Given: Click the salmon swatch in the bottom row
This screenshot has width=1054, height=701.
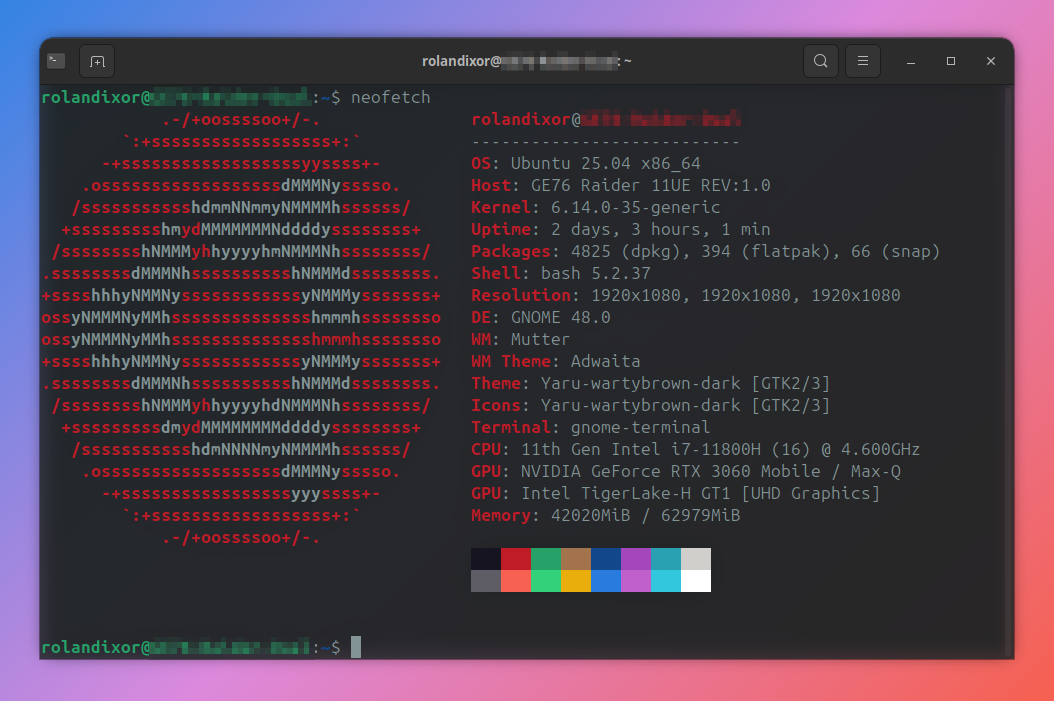Looking at the screenshot, I should coord(514,582).
